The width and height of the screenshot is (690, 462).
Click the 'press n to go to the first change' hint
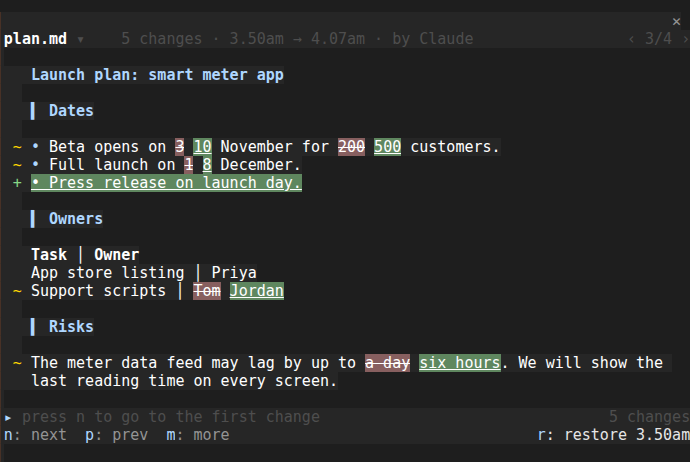coord(171,417)
